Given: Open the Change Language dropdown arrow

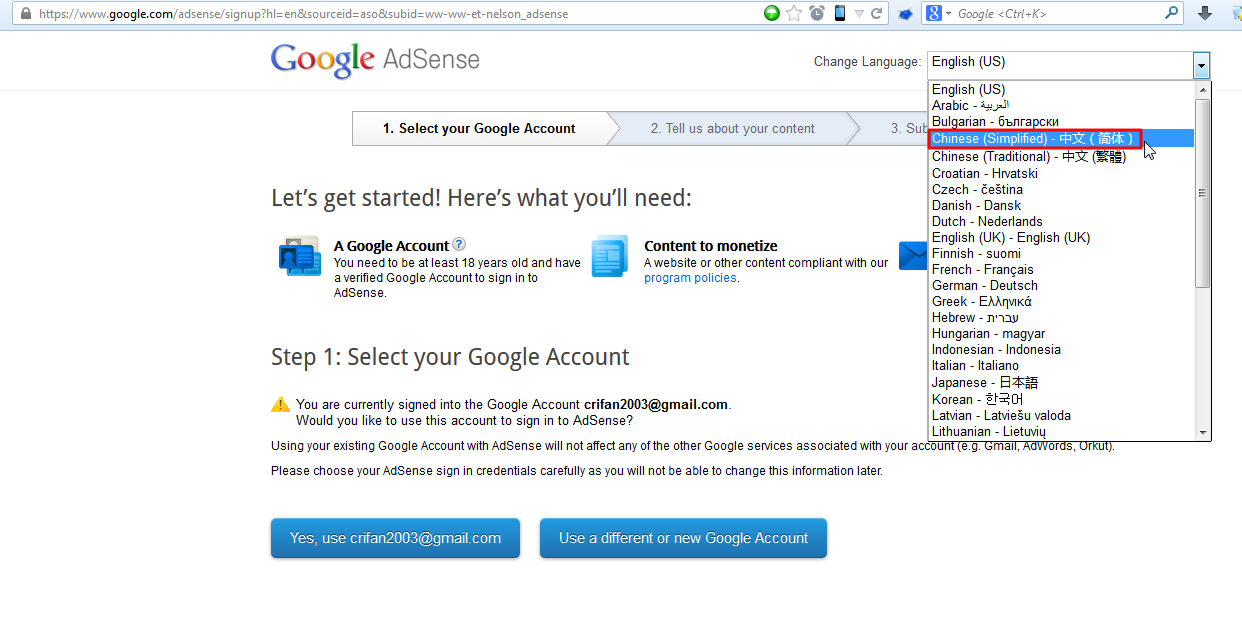Looking at the screenshot, I should click(x=1200, y=66).
